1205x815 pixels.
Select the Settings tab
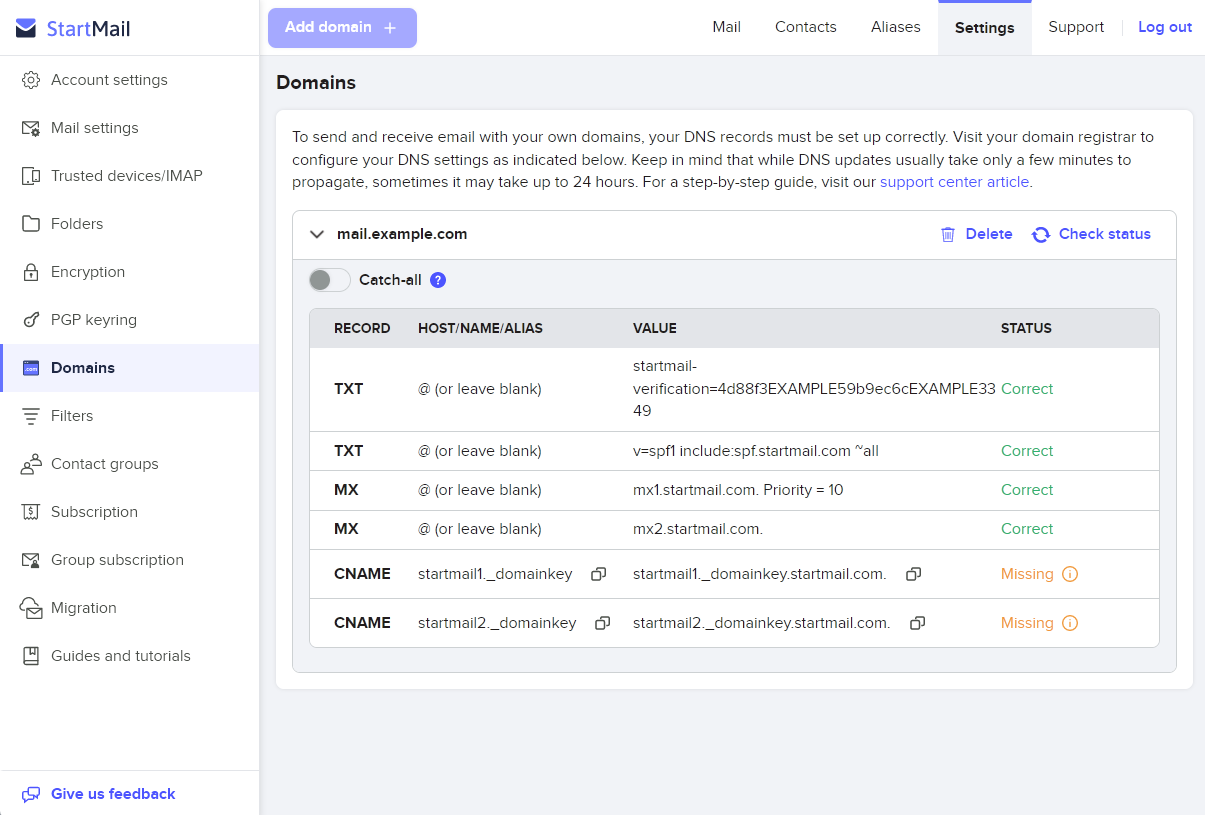(985, 28)
